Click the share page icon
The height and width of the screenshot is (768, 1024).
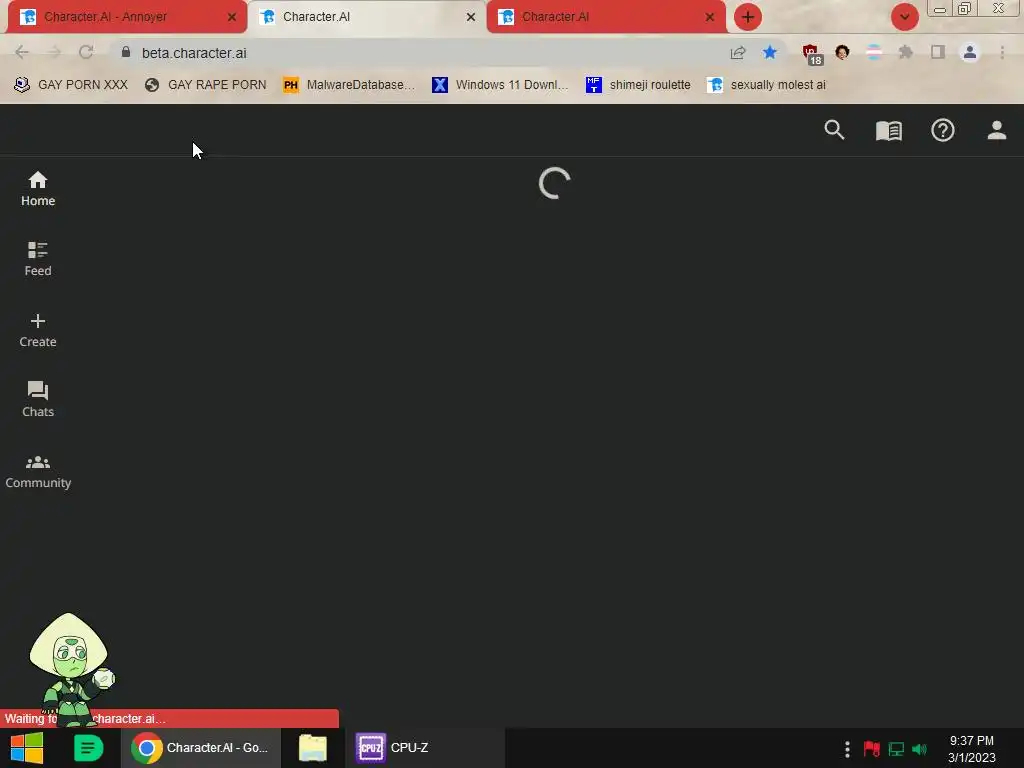click(x=738, y=52)
